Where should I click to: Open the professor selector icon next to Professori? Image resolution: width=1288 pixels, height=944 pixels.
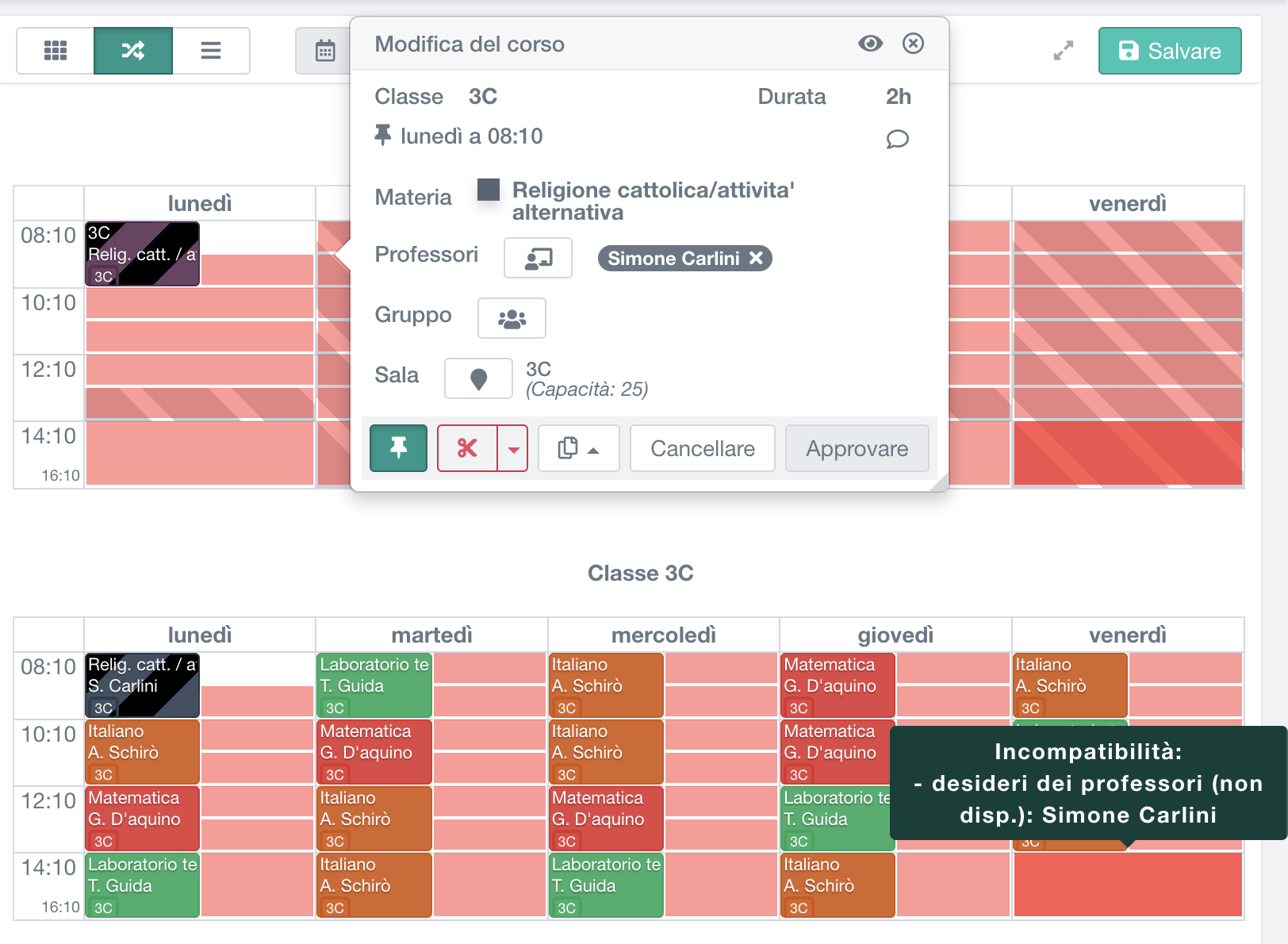pyautogui.click(x=538, y=258)
